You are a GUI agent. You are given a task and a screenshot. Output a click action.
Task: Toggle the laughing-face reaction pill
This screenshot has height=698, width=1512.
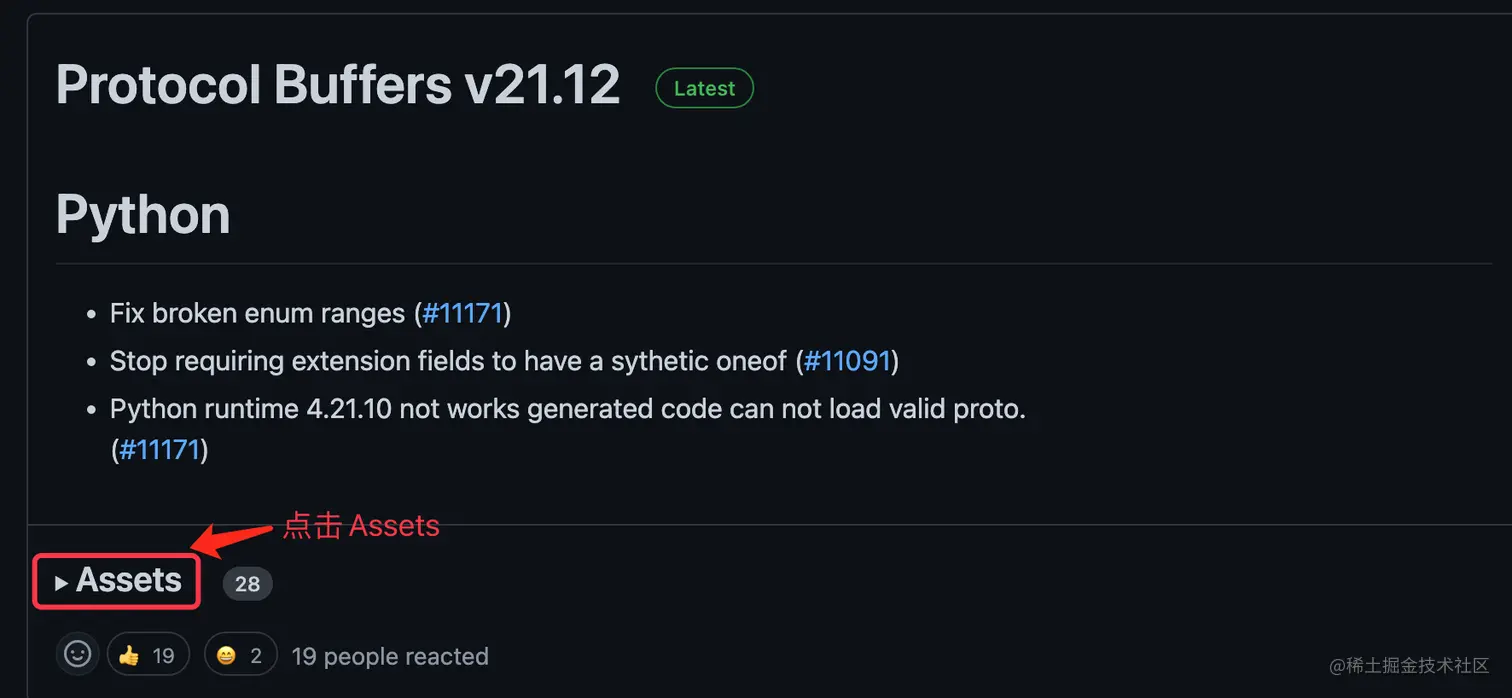[x=240, y=654]
